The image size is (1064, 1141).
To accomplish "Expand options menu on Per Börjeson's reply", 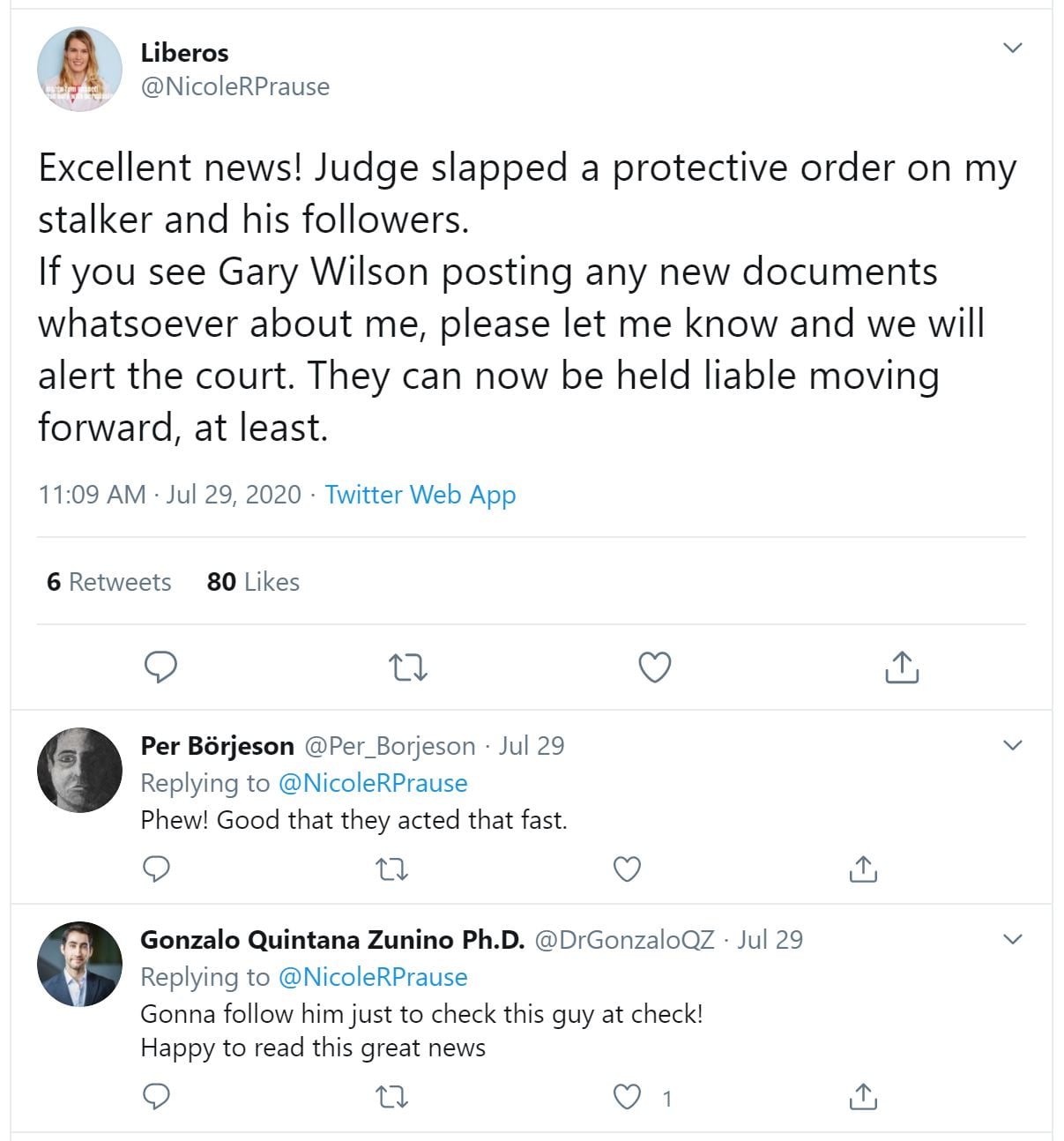I will (x=1013, y=745).
